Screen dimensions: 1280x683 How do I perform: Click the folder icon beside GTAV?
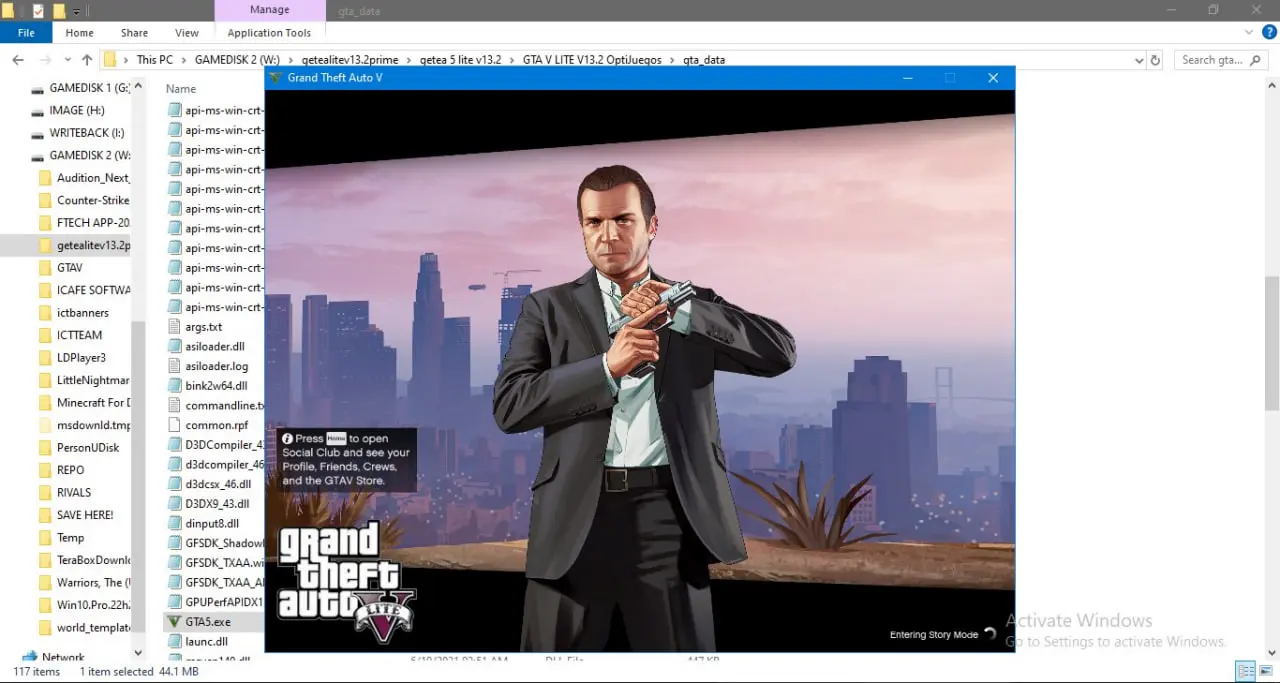44,268
